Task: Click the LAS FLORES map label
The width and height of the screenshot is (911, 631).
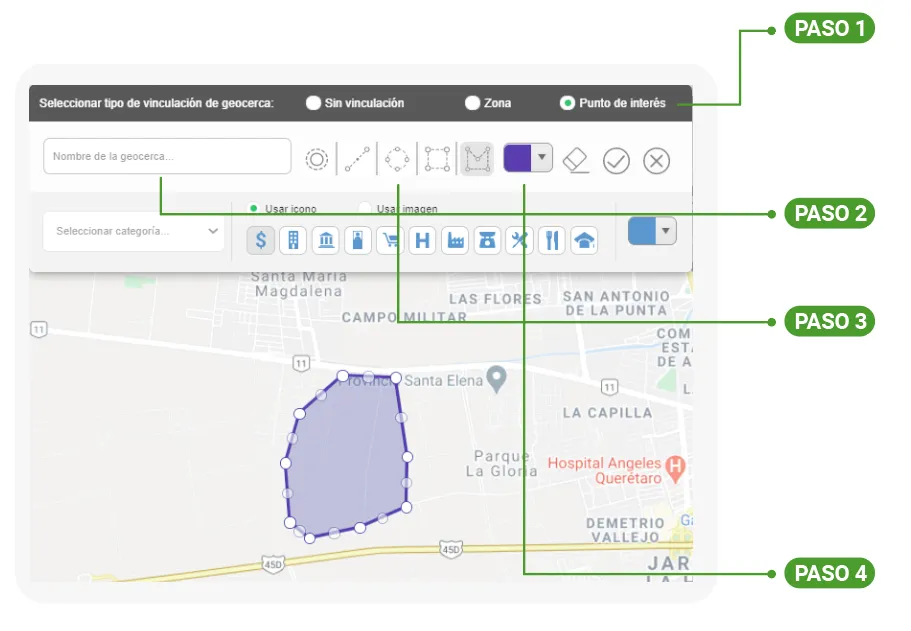Action: 495,299
